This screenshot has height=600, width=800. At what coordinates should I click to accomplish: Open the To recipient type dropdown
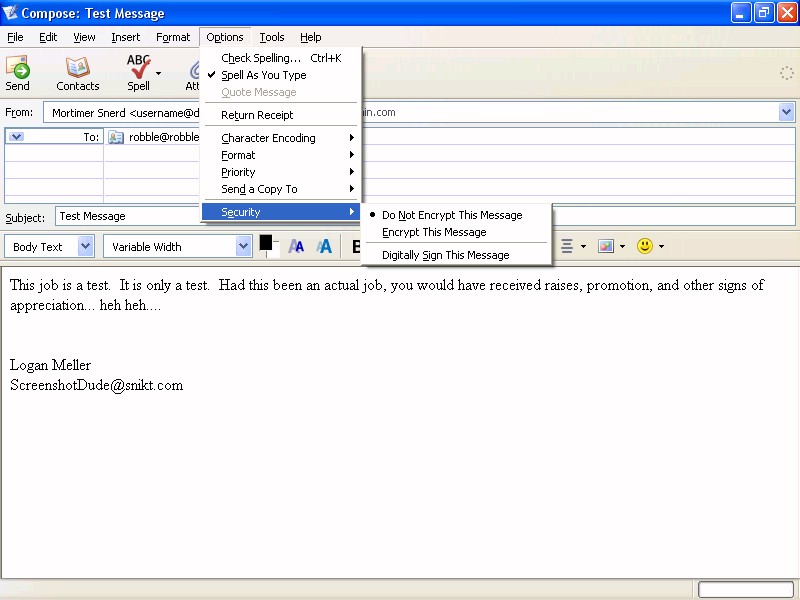tap(16, 137)
